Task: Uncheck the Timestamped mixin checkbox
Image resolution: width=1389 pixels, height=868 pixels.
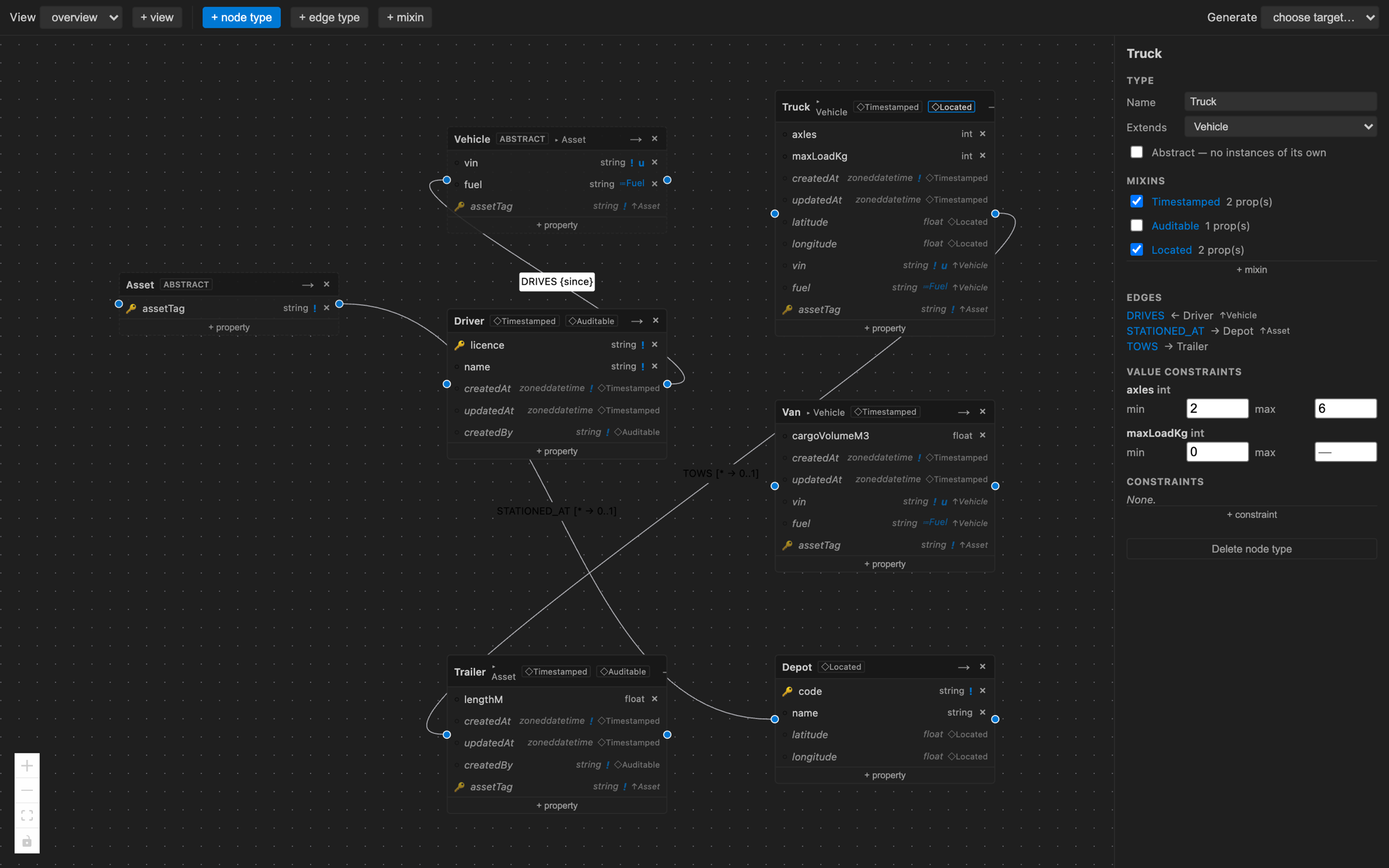Action: pos(1137,201)
